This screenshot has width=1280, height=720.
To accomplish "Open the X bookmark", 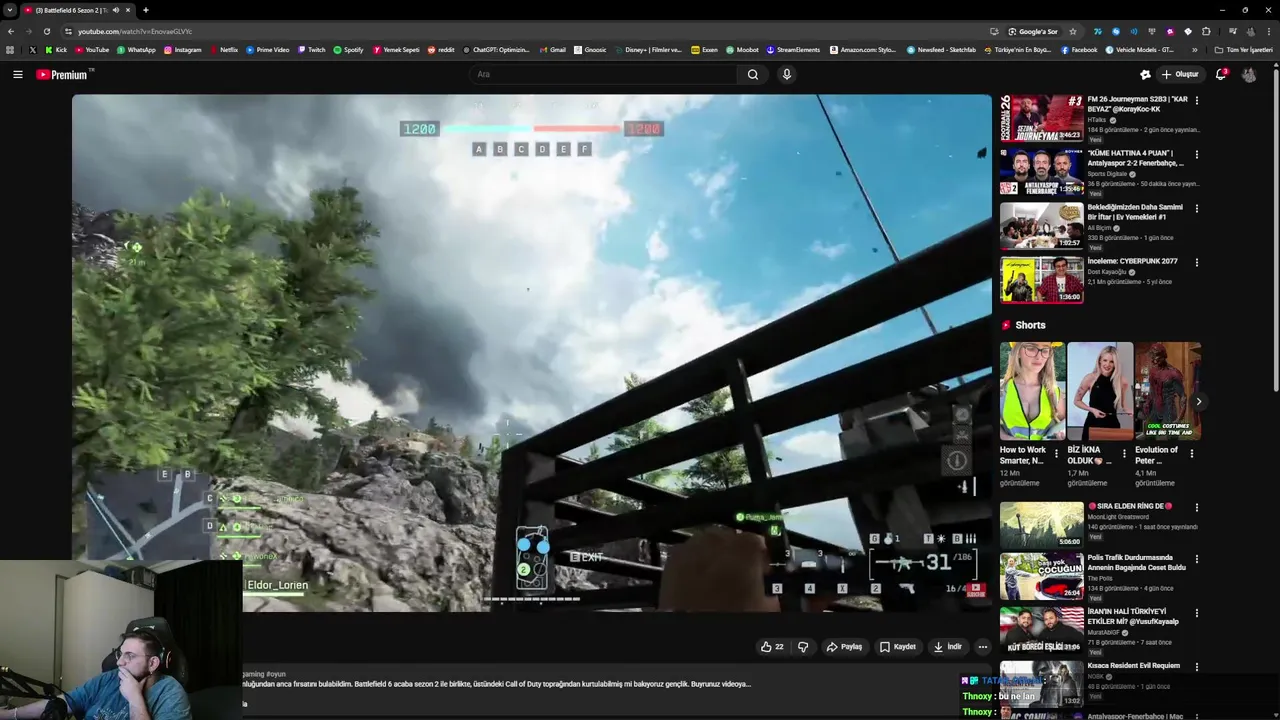I will click(32, 49).
